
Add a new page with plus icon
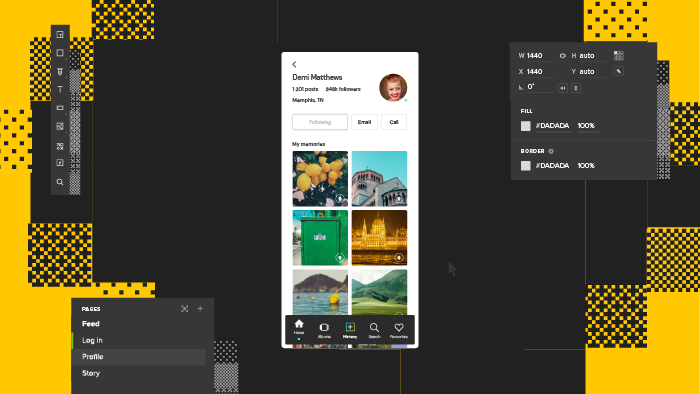(200, 309)
